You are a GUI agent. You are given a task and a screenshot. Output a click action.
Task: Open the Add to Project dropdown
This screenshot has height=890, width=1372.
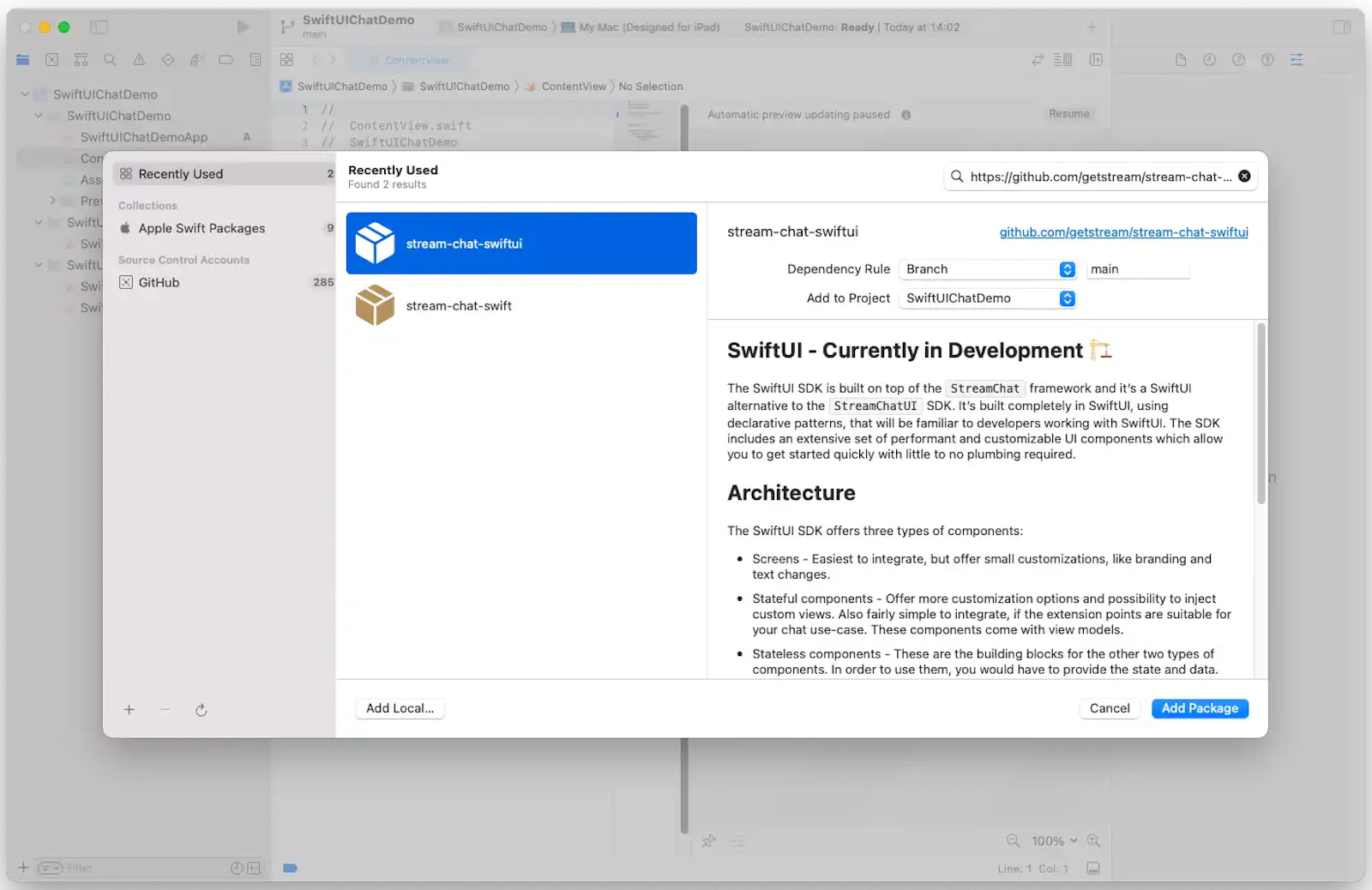tap(987, 298)
